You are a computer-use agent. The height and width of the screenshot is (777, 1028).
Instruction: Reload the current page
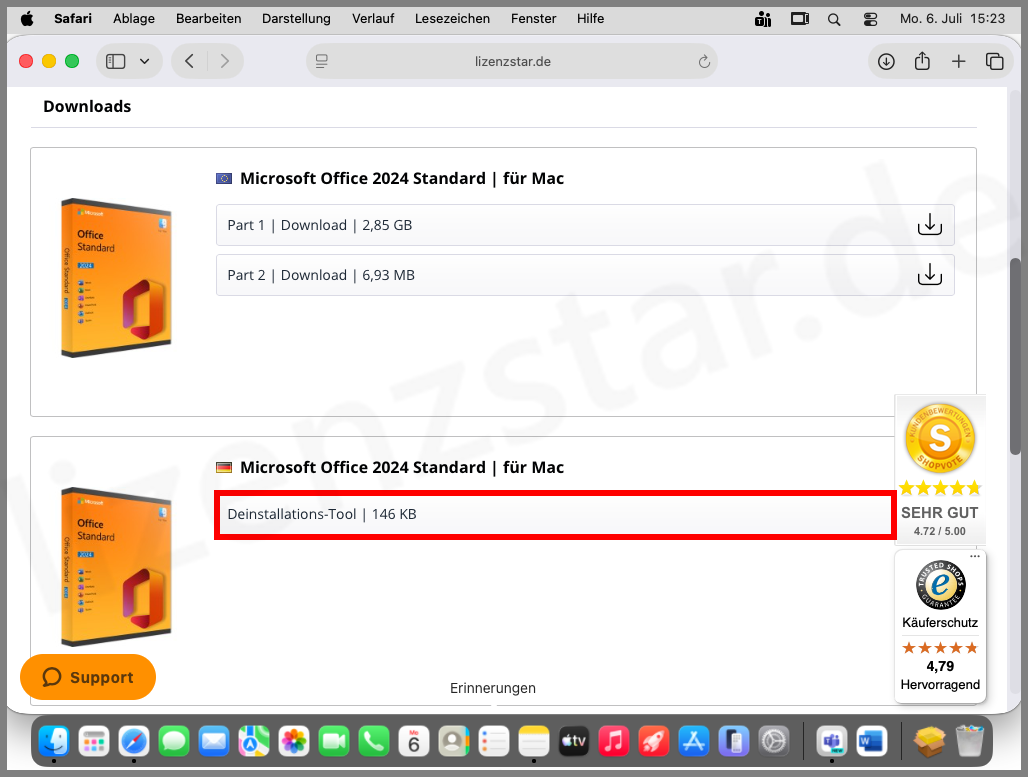704,62
